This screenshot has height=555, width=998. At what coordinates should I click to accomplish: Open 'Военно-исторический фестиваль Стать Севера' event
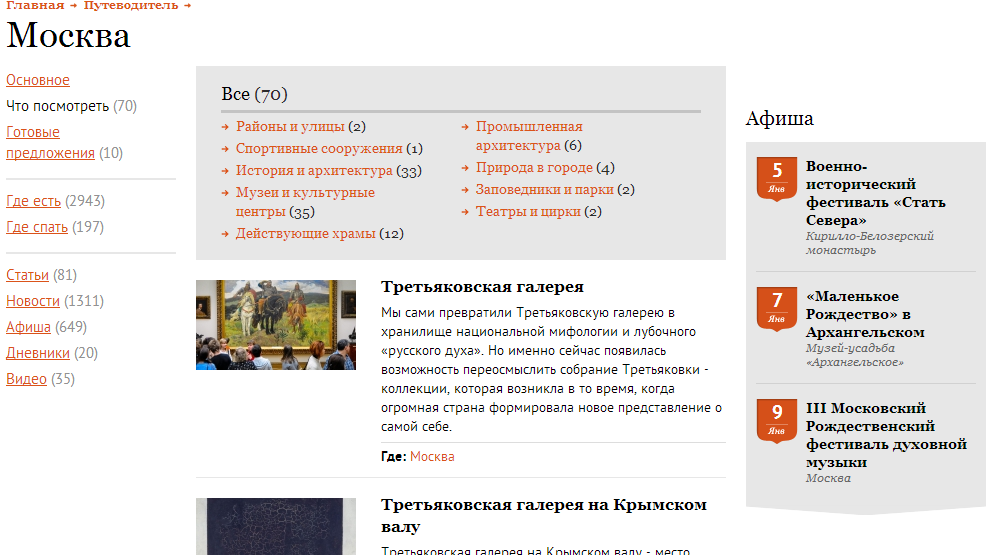pyautogui.click(x=876, y=193)
